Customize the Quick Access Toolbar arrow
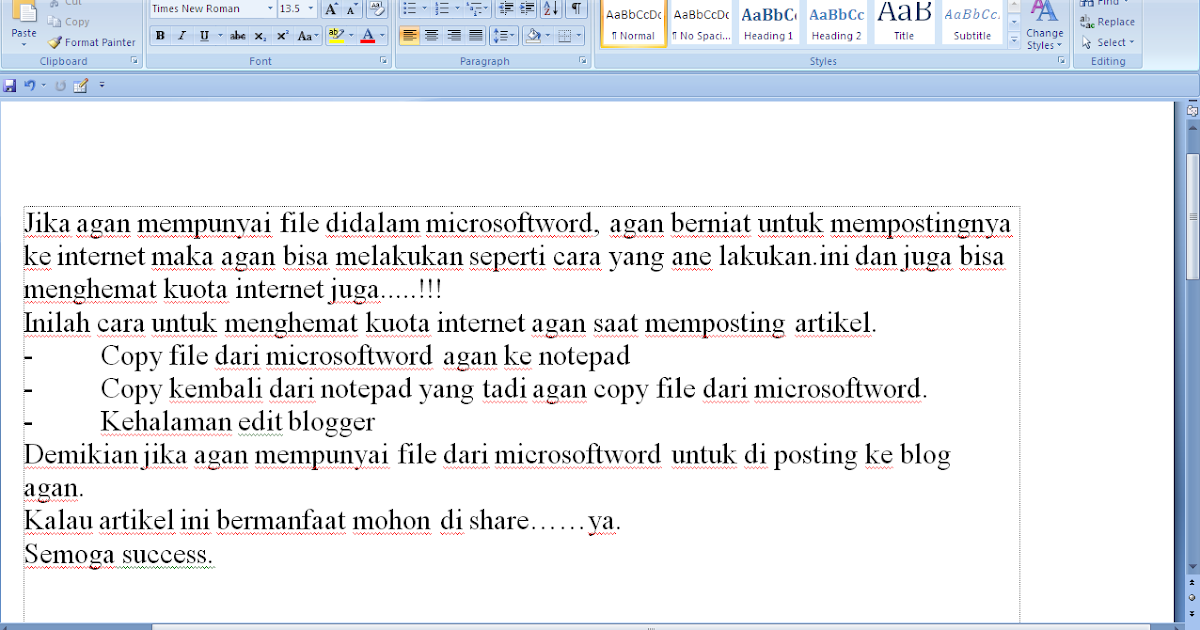The height and width of the screenshot is (630, 1200). coord(101,86)
